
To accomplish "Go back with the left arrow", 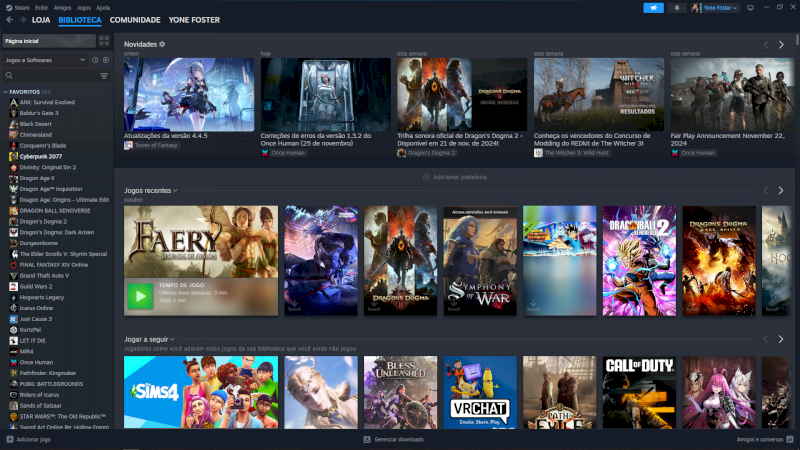I will pyautogui.click(x=9, y=20).
